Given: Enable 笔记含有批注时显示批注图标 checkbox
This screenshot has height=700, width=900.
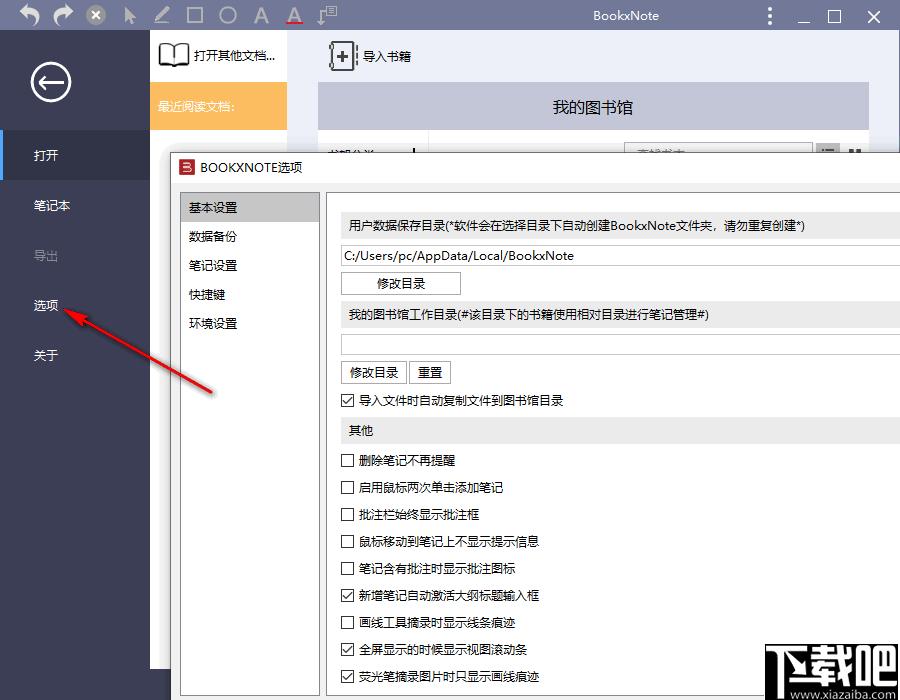Looking at the screenshot, I should coord(347,569).
